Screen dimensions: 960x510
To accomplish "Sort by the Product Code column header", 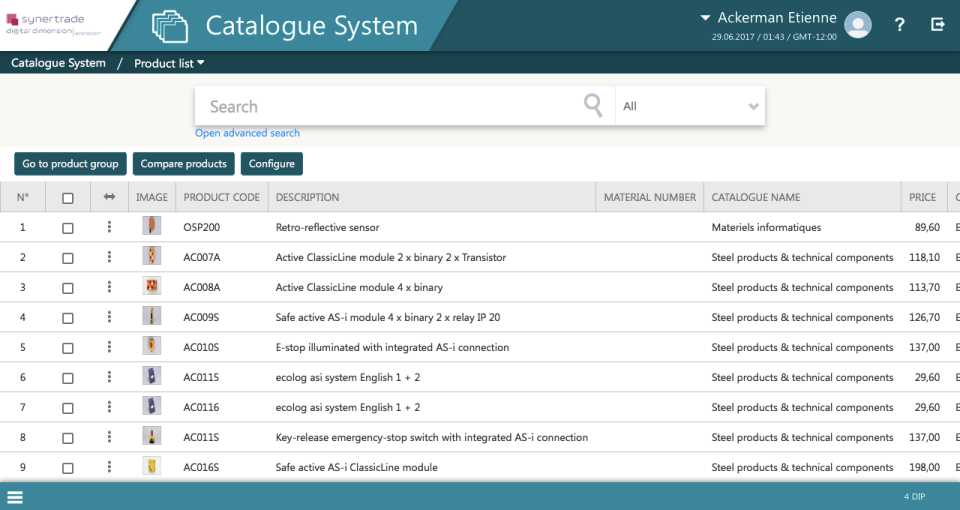I will (x=221, y=198).
